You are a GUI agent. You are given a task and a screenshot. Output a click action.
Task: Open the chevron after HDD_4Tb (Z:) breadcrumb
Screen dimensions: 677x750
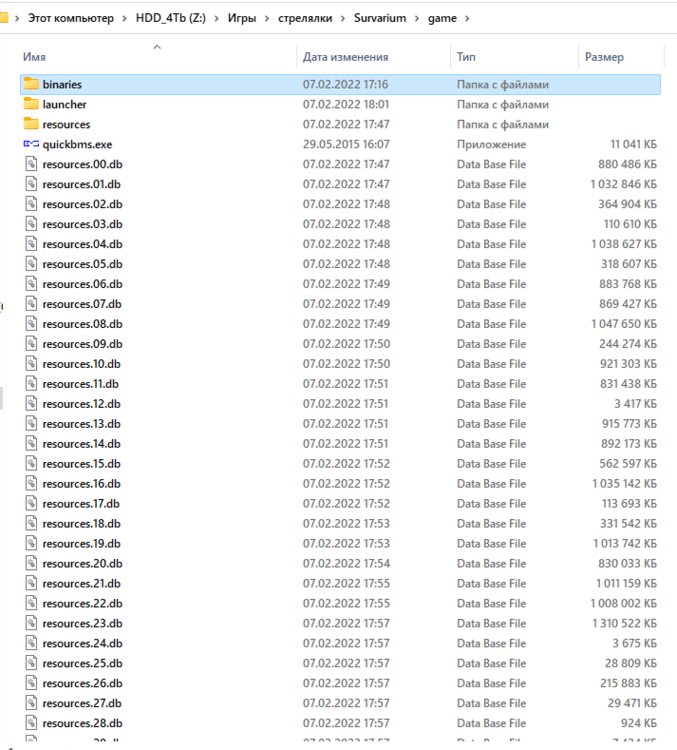[217, 19]
